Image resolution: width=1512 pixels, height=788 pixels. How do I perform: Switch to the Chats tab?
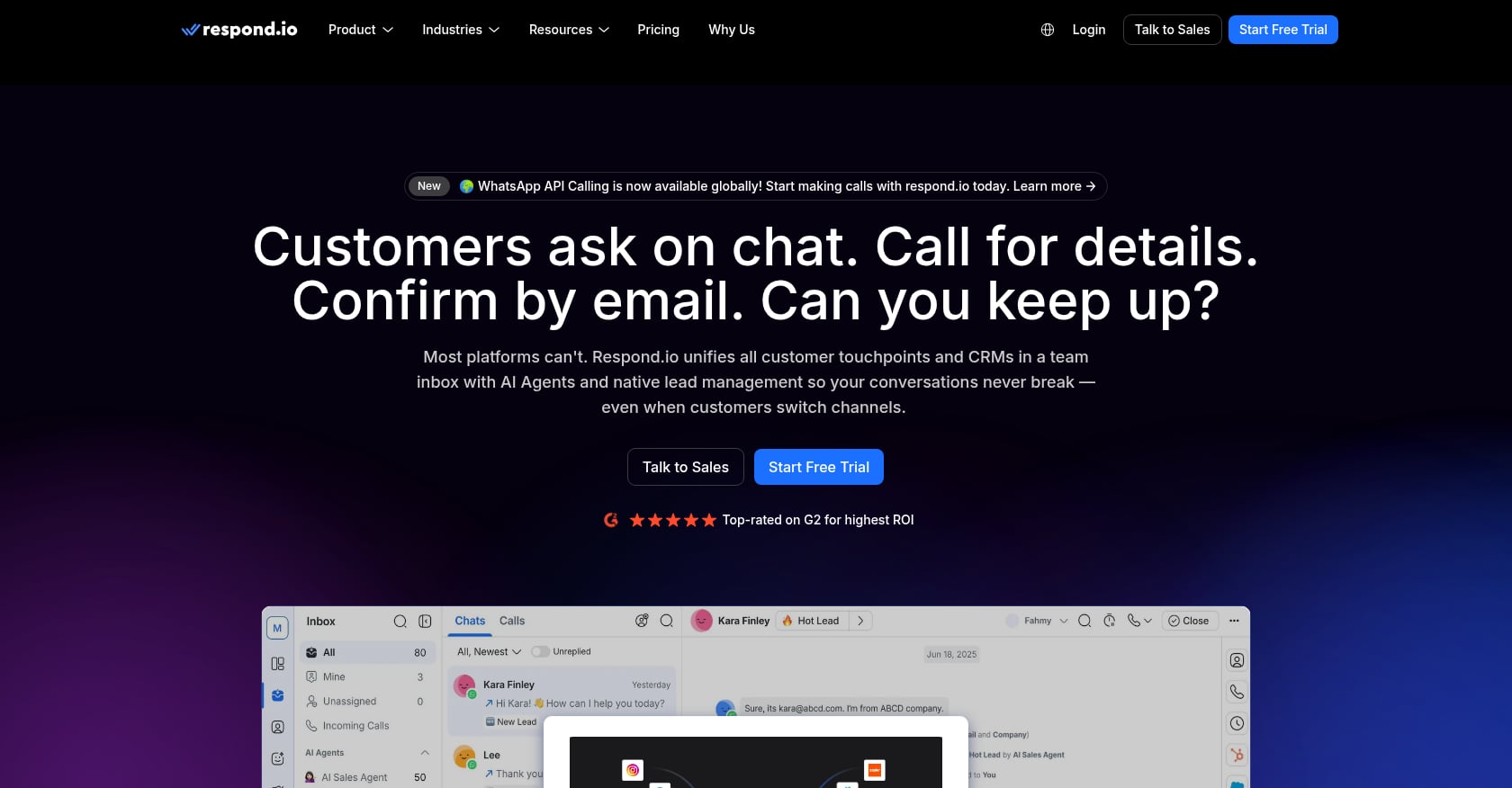[470, 621]
